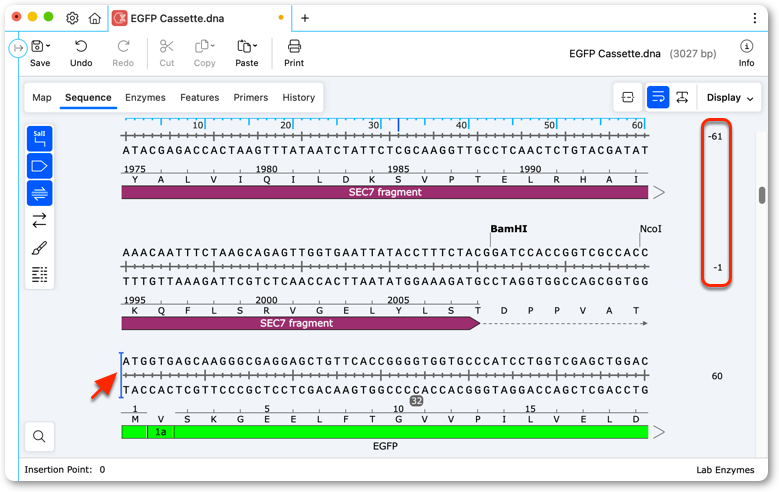Click the Insertion Point status text
Viewport: 779px width, 492px height.
(x=65, y=470)
